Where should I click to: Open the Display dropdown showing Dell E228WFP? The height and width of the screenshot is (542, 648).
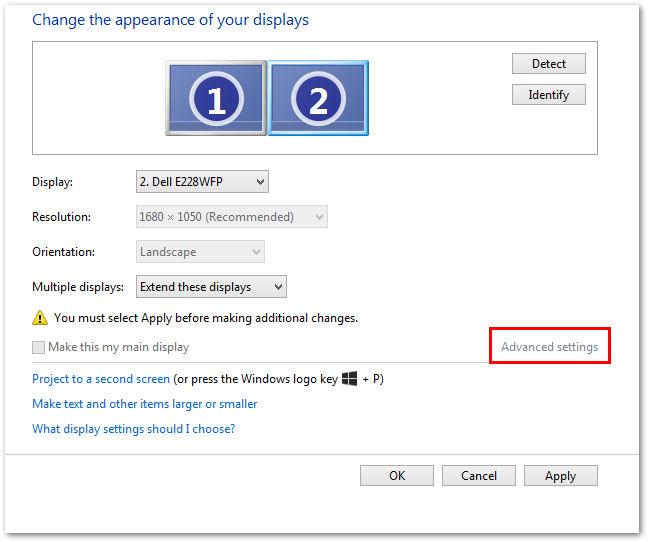[x=202, y=181]
